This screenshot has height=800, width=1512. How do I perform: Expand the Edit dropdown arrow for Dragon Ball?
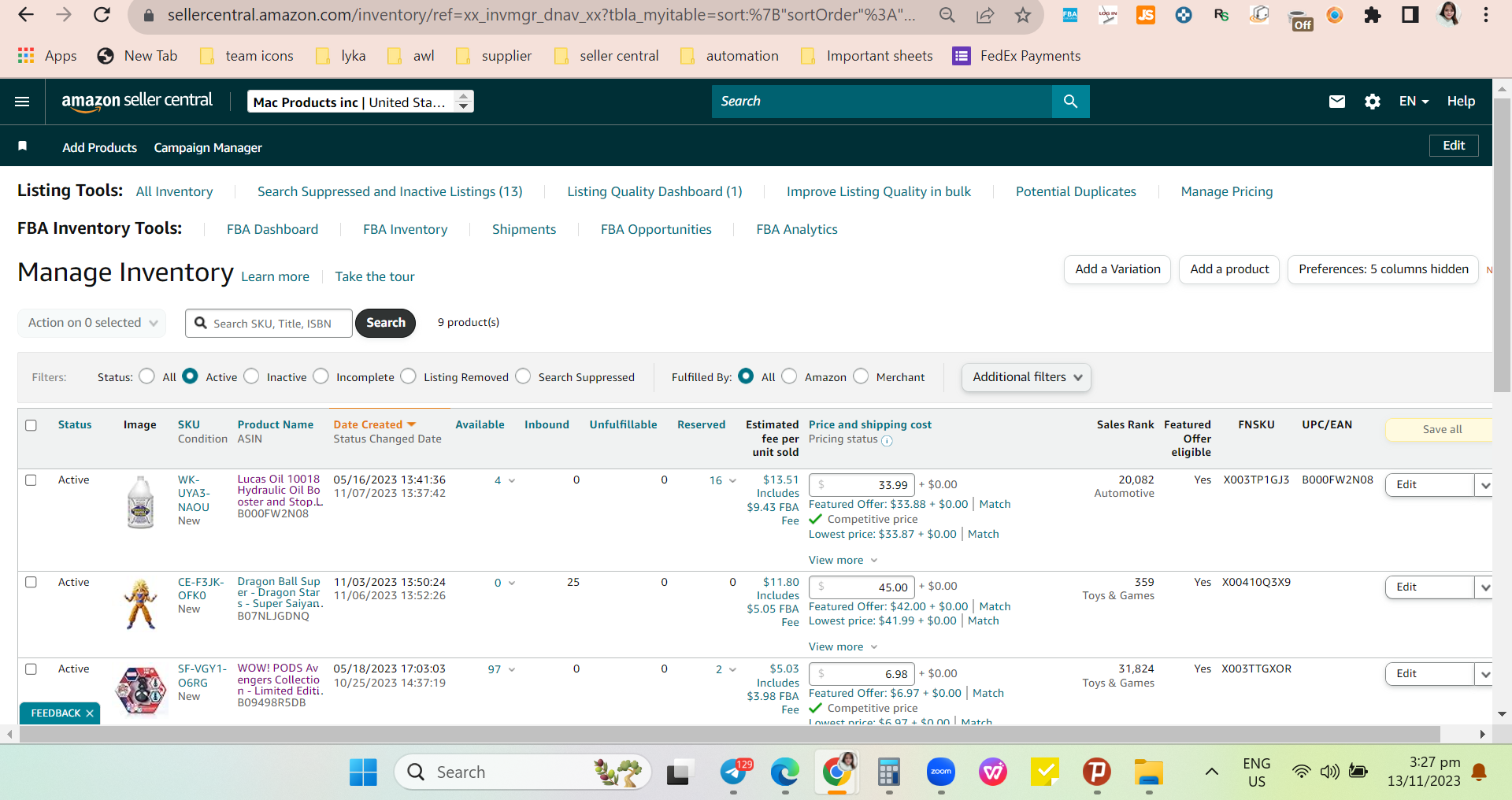1484,587
